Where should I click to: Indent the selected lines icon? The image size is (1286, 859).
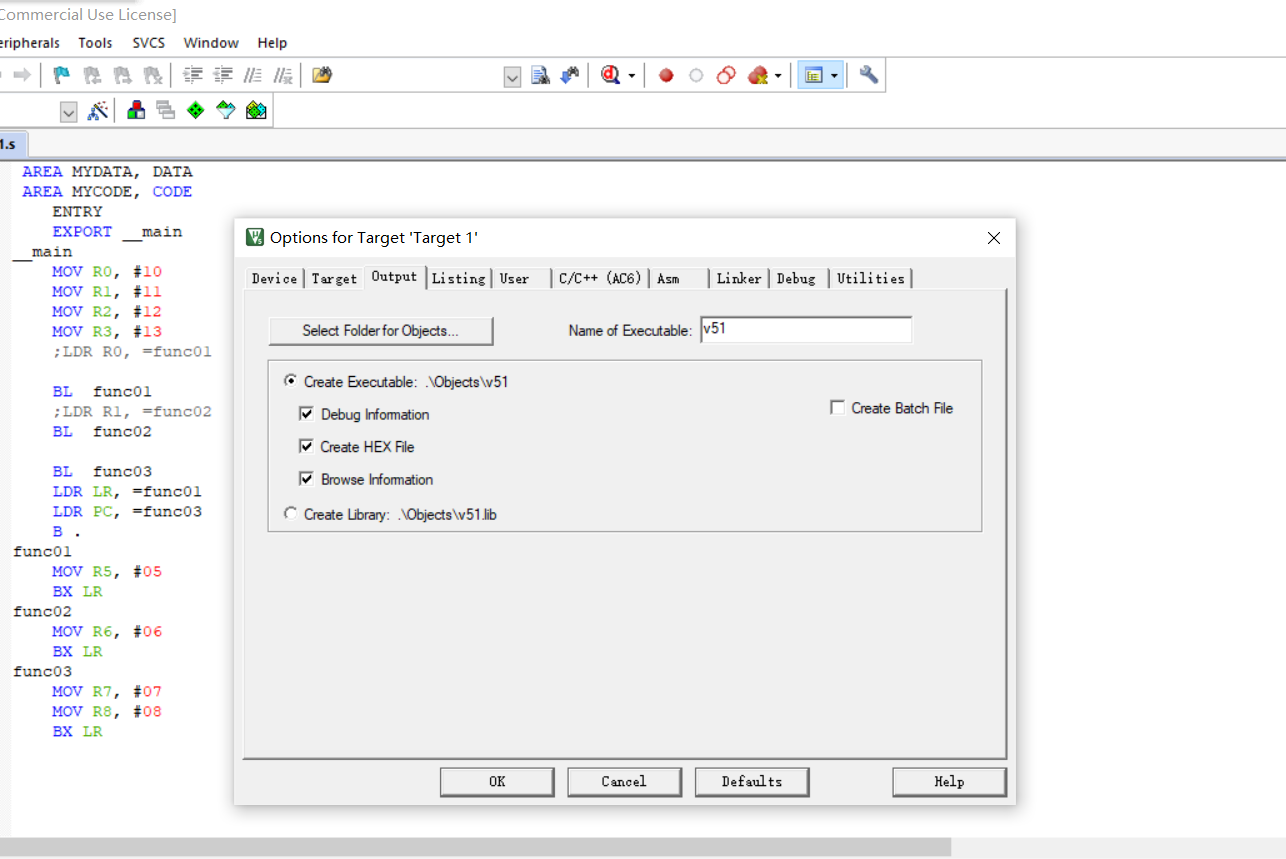pos(193,75)
